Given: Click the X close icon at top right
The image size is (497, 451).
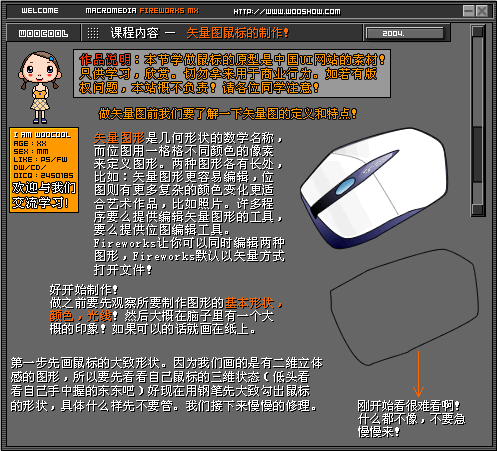Looking at the screenshot, I should tap(481, 11).
